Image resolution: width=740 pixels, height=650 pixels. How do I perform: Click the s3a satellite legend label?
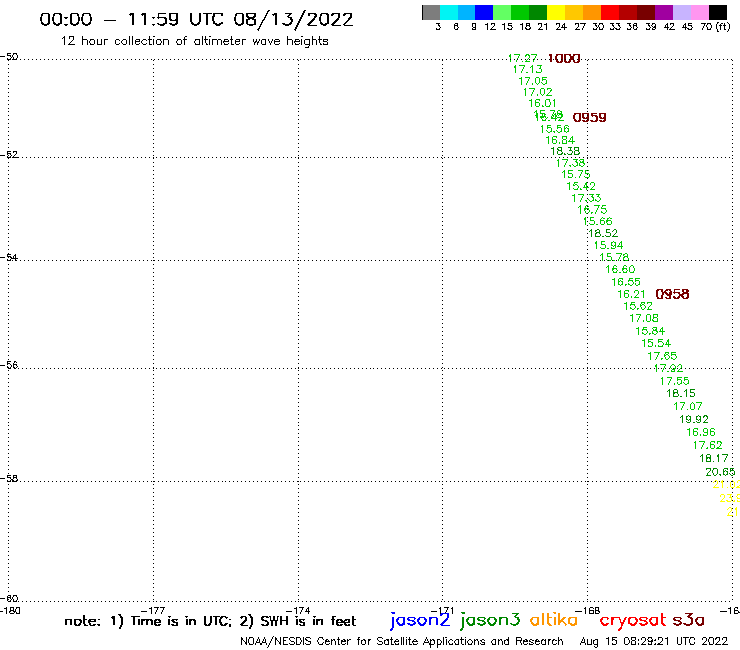688,620
